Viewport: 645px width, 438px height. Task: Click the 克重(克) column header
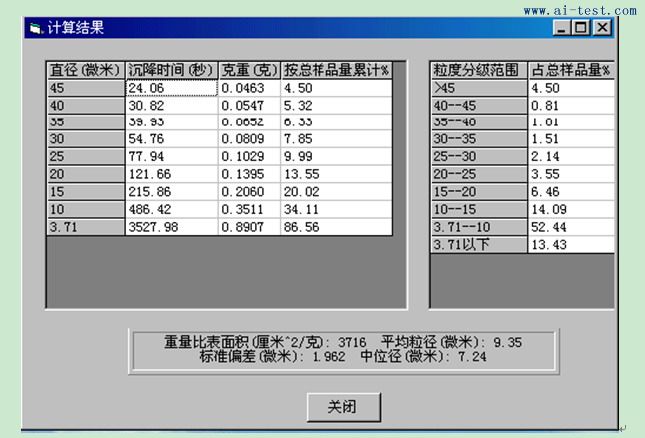pyautogui.click(x=249, y=70)
